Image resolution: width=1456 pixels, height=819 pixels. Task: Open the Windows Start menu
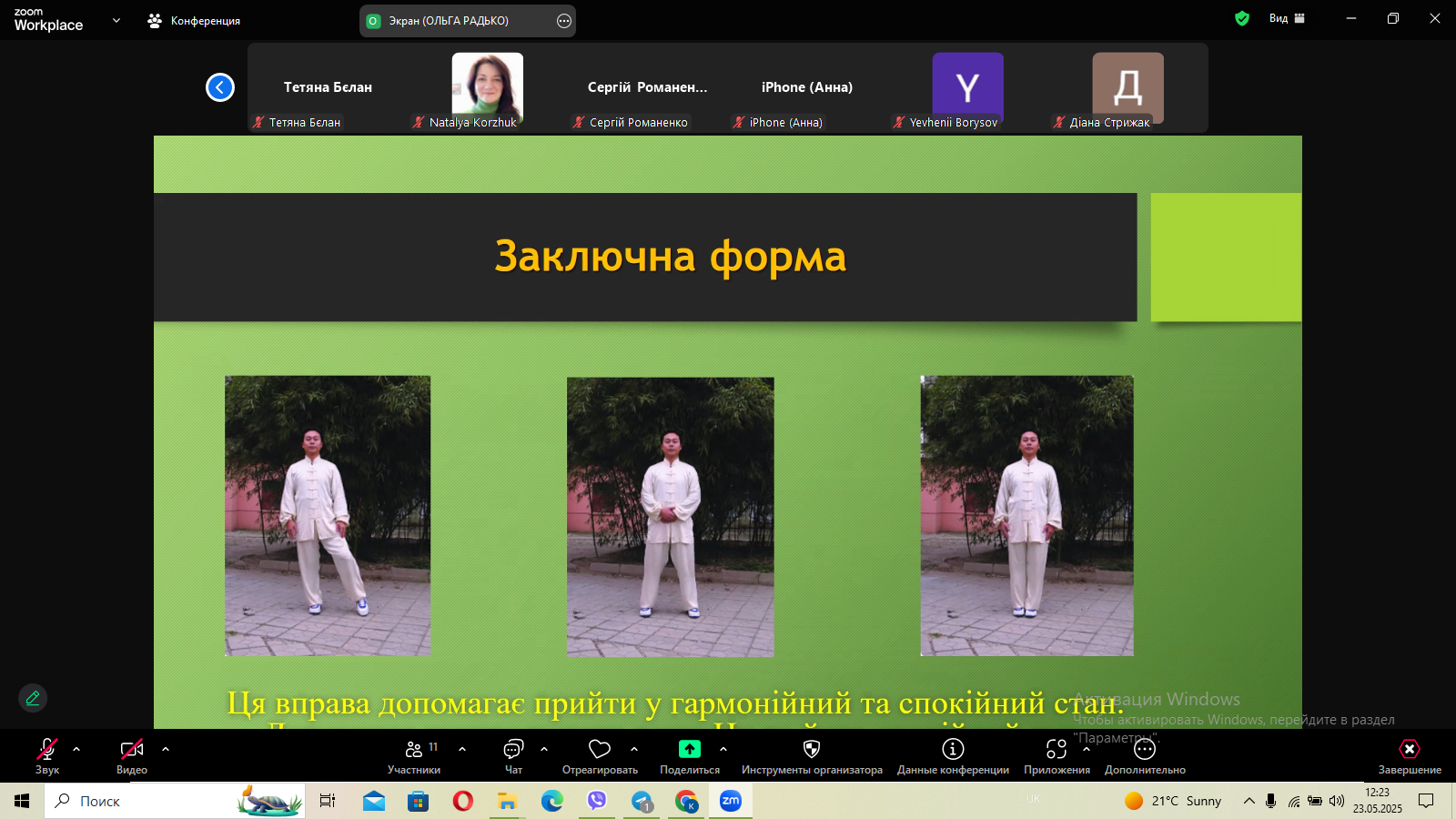coord(22,801)
